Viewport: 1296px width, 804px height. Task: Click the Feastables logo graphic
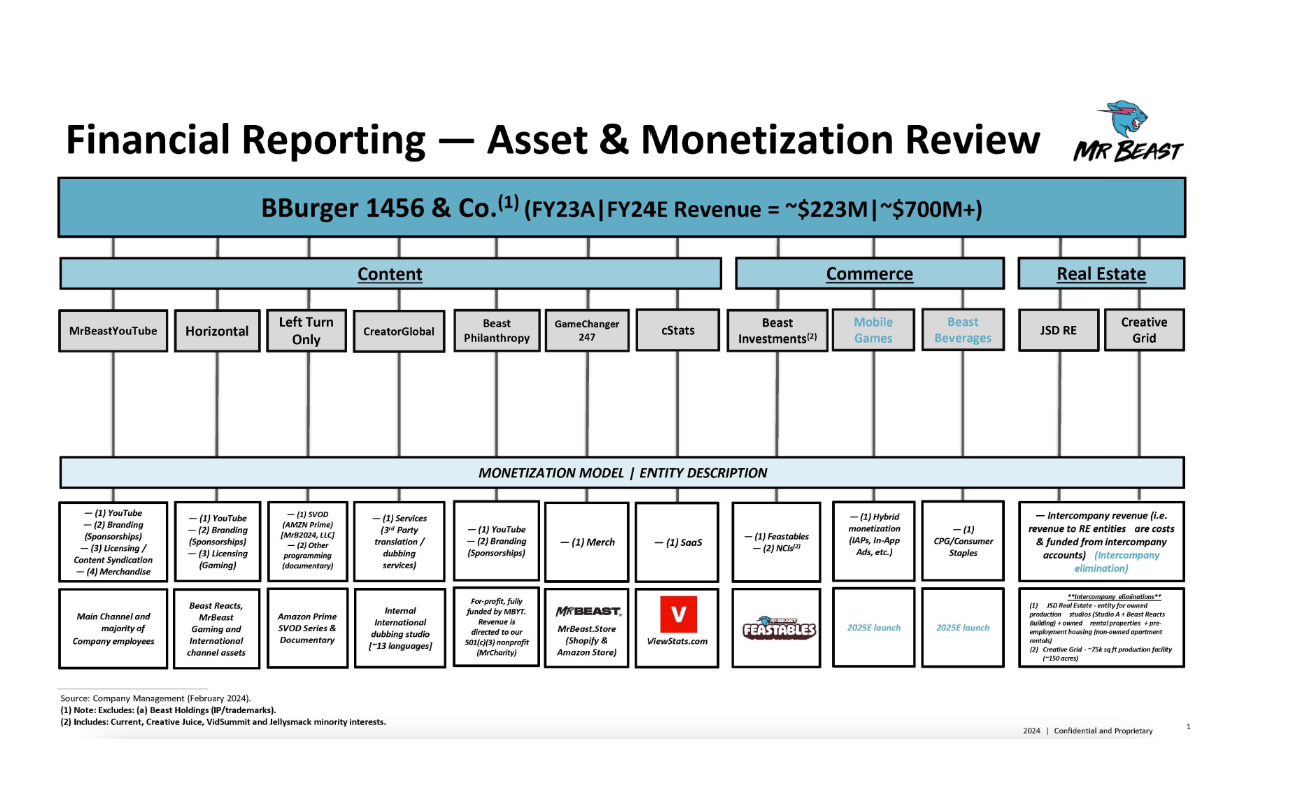[x=778, y=628]
